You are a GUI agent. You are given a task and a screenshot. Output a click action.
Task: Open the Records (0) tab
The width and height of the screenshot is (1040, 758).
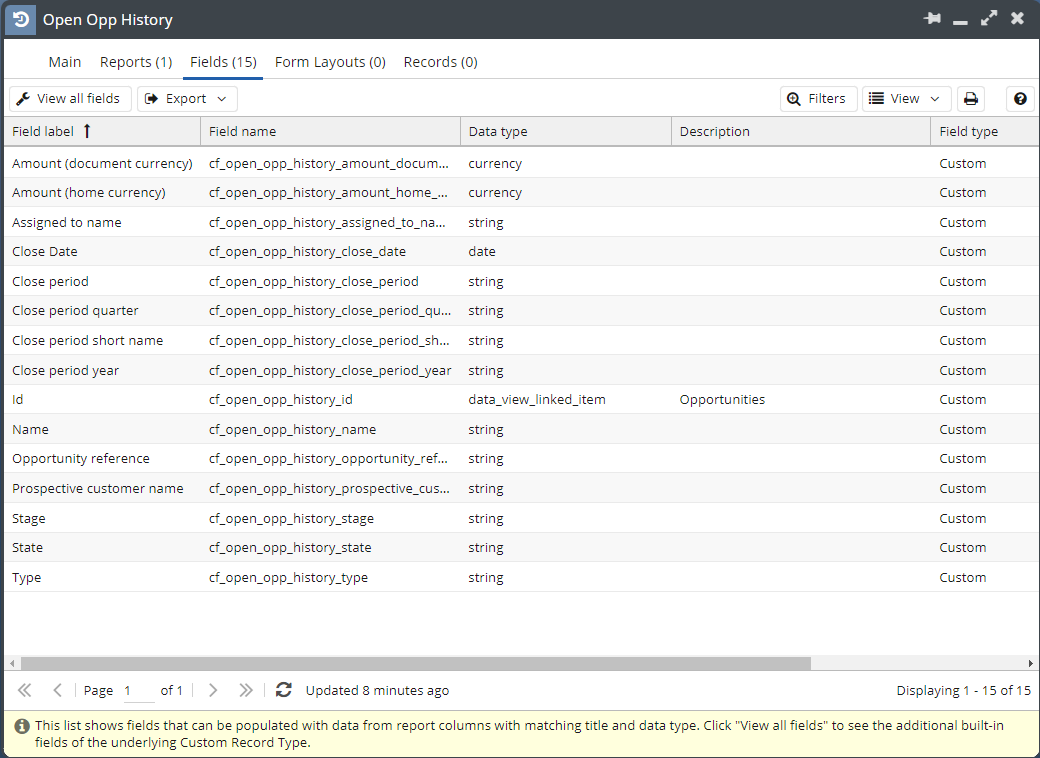pos(440,62)
